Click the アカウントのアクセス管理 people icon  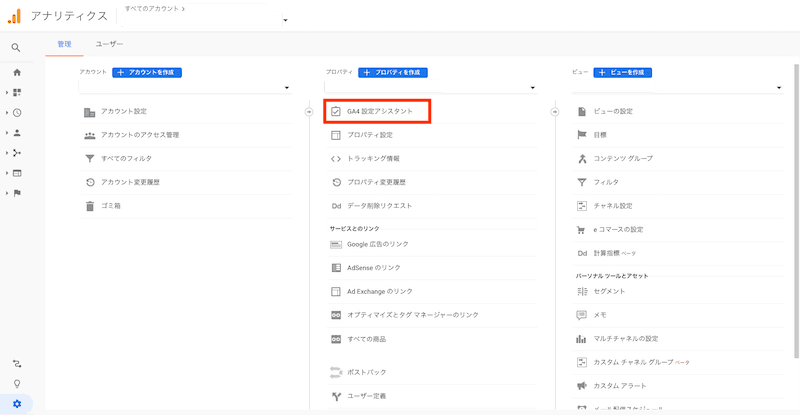(89, 135)
